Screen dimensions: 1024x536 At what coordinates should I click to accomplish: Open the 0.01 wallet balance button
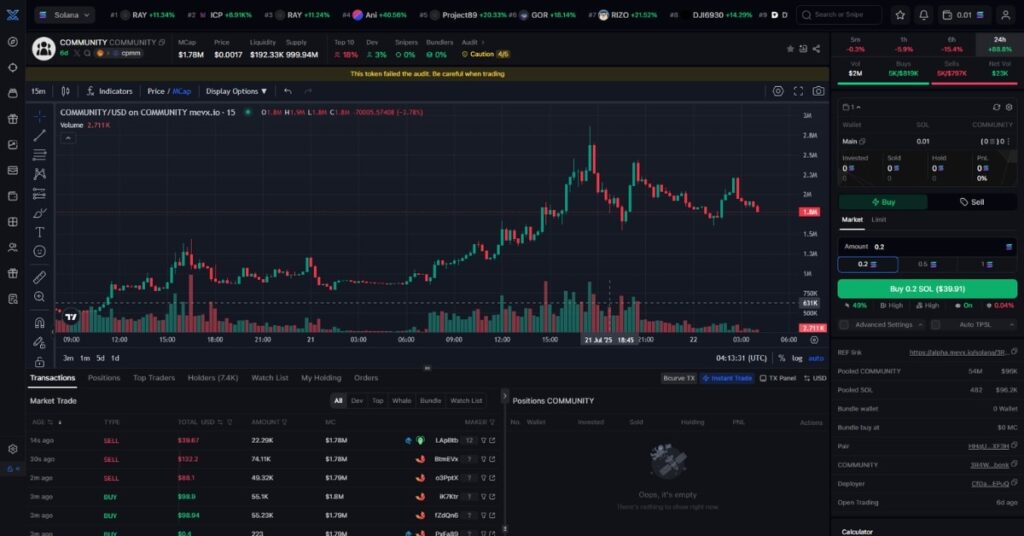coord(964,15)
